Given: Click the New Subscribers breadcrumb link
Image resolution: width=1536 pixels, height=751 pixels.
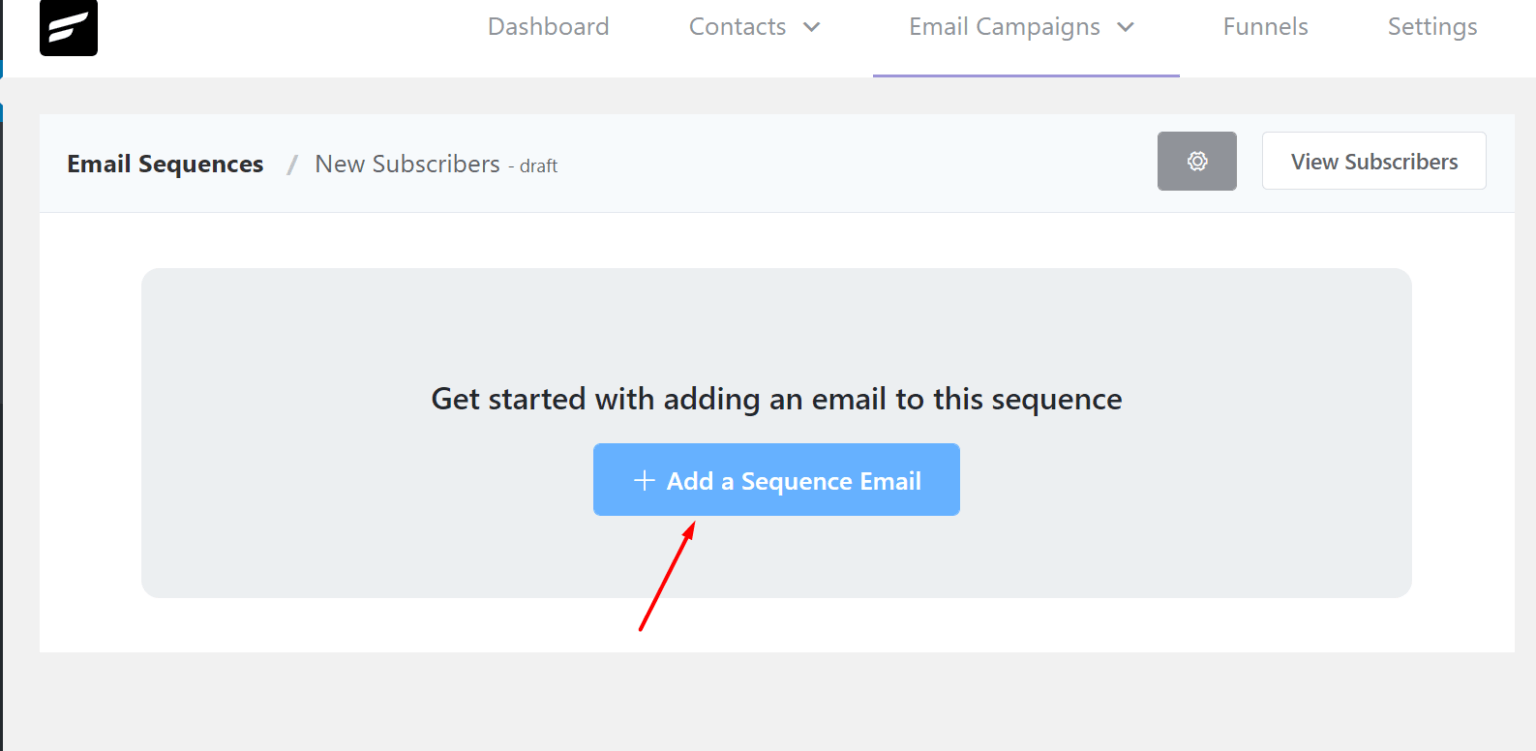Looking at the screenshot, I should (x=406, y=163).
